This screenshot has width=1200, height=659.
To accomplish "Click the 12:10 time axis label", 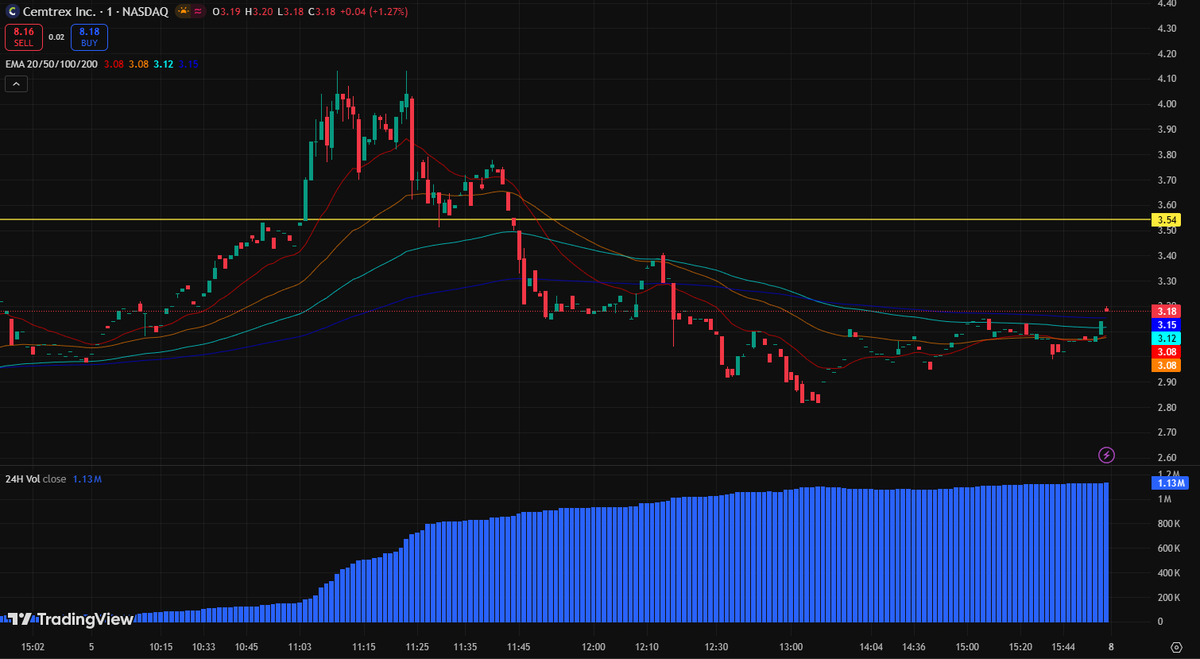I will 647,646.
